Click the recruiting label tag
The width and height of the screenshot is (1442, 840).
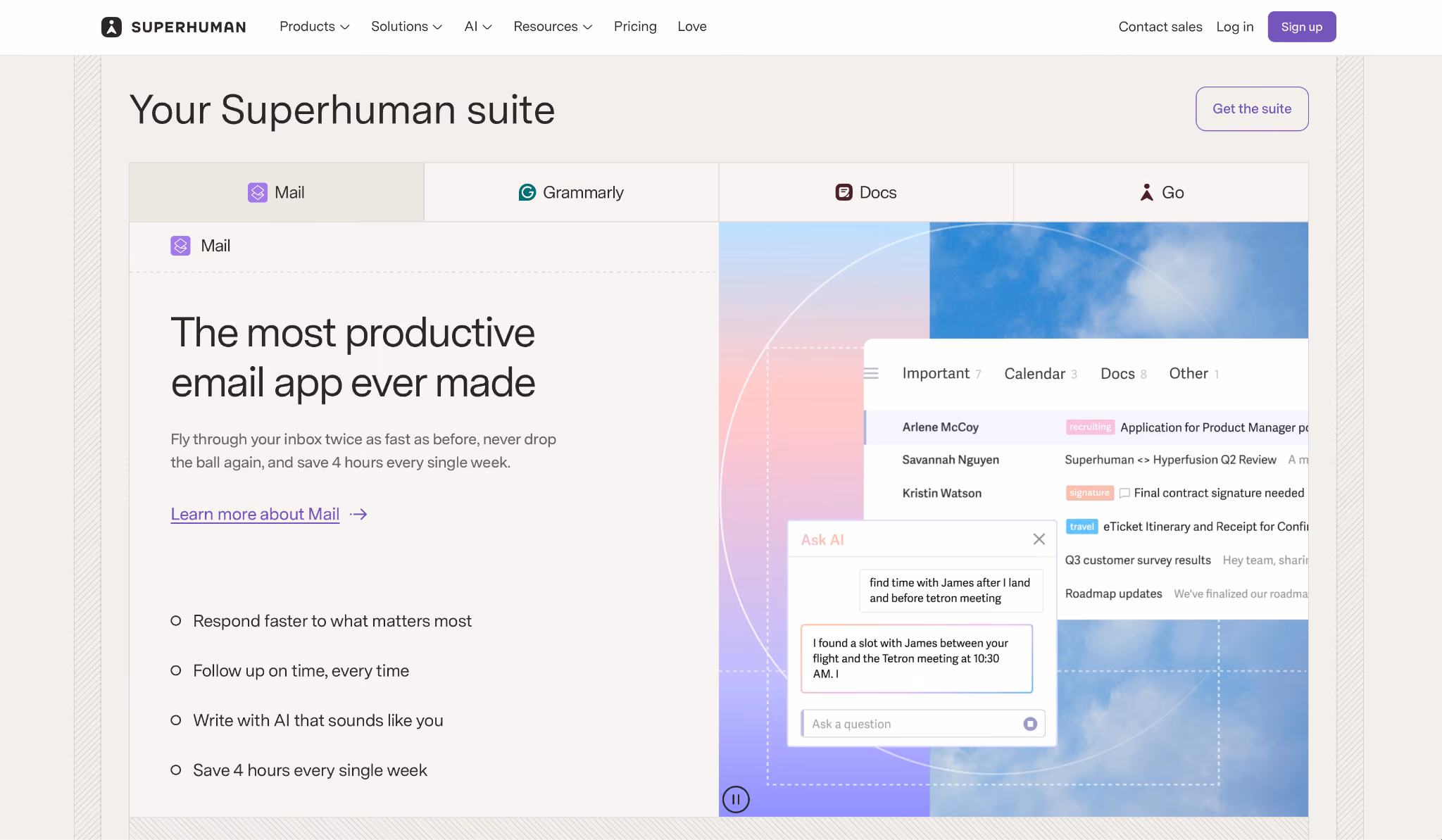pyautogui.click(x=1090, y=427)
